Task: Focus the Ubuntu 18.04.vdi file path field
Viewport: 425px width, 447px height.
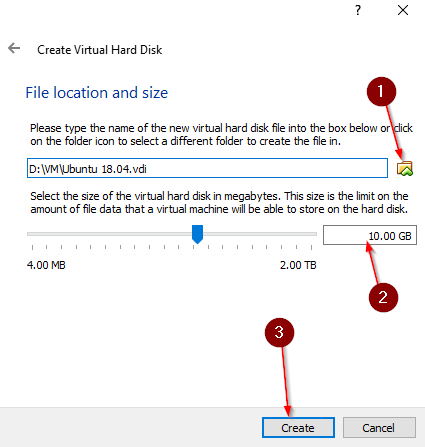Action: tap(207, 168)
